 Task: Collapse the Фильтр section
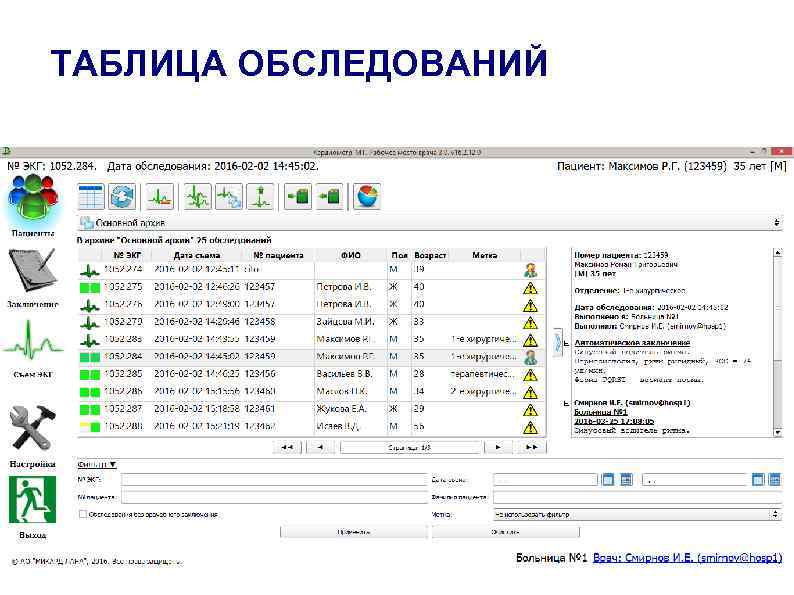click(x=97, y=464)
